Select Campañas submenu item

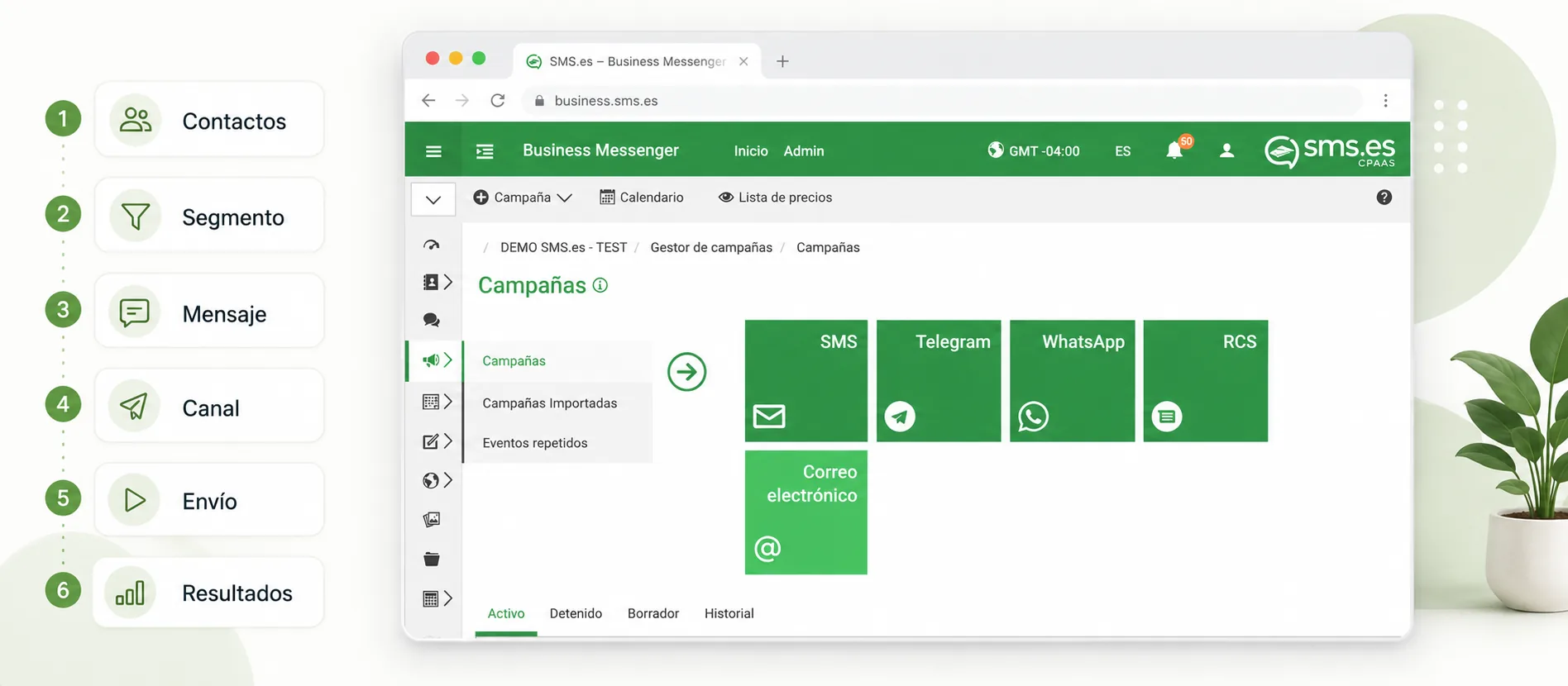[557, 361]
